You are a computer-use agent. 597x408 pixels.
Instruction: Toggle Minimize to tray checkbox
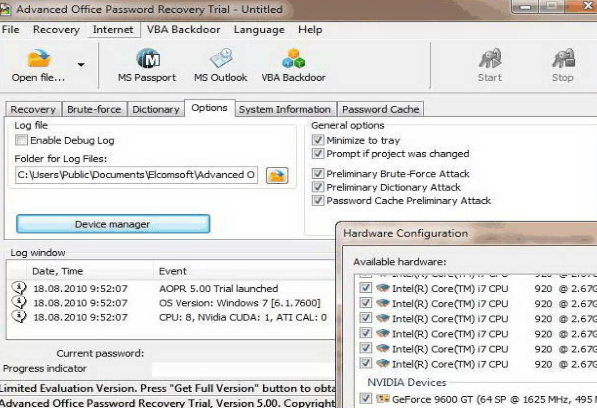click(318, 140)
